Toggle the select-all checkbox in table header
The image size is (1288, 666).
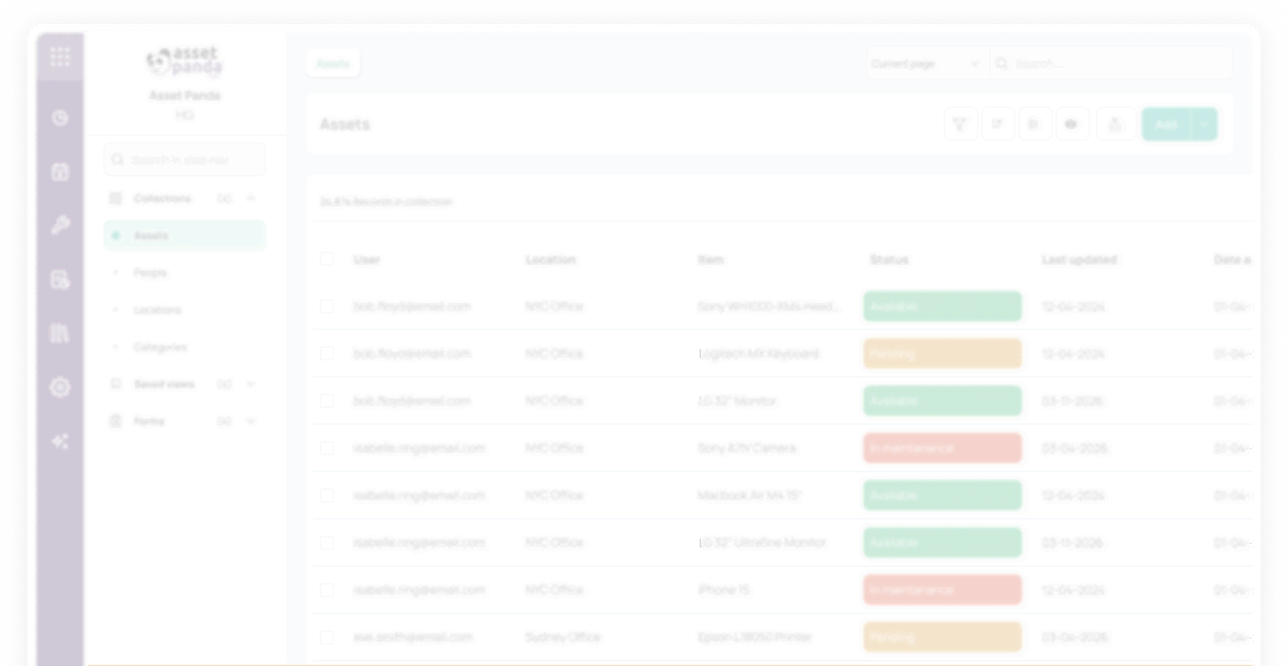327,259
